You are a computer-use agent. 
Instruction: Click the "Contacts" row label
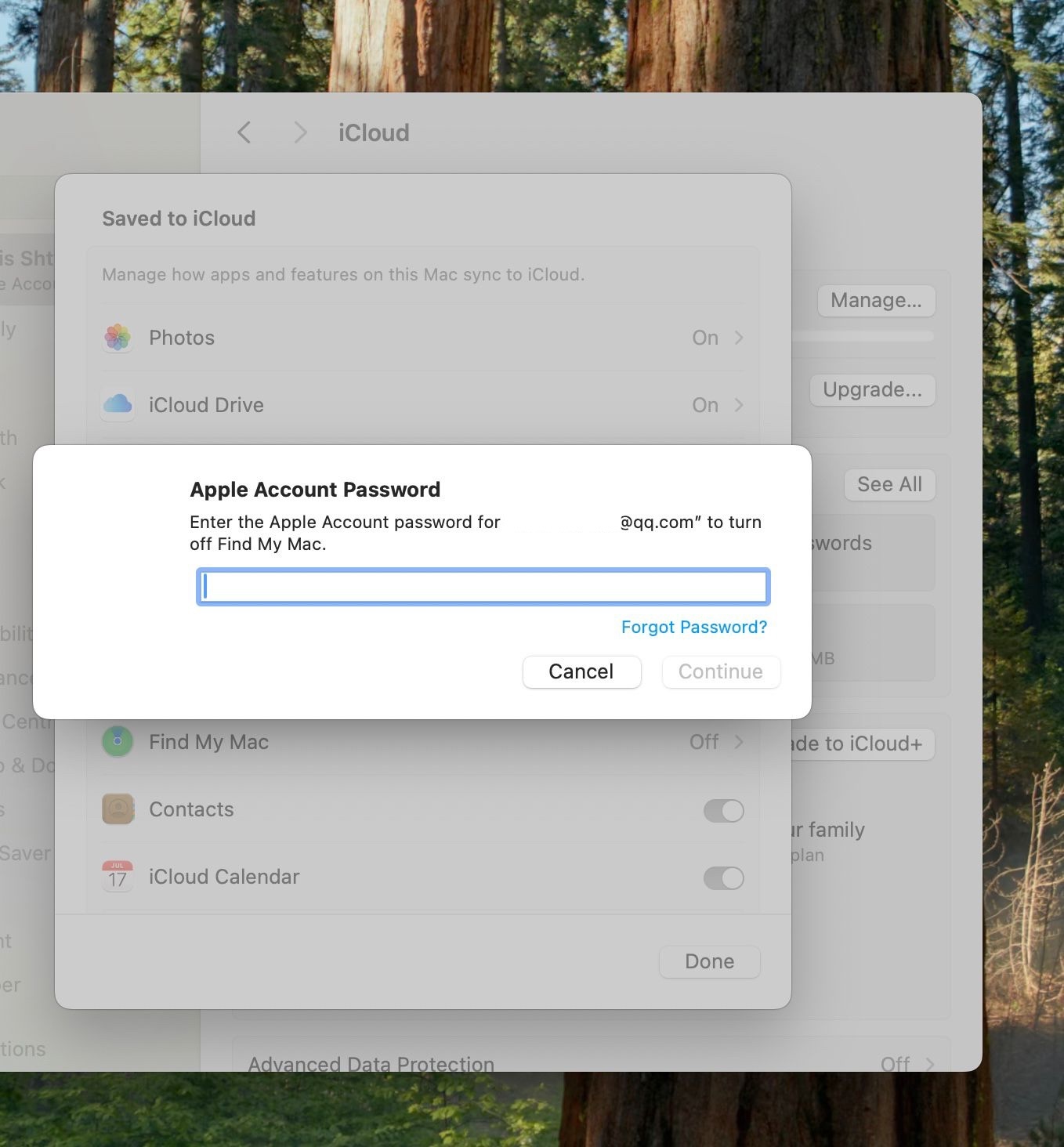coord(191,809)
